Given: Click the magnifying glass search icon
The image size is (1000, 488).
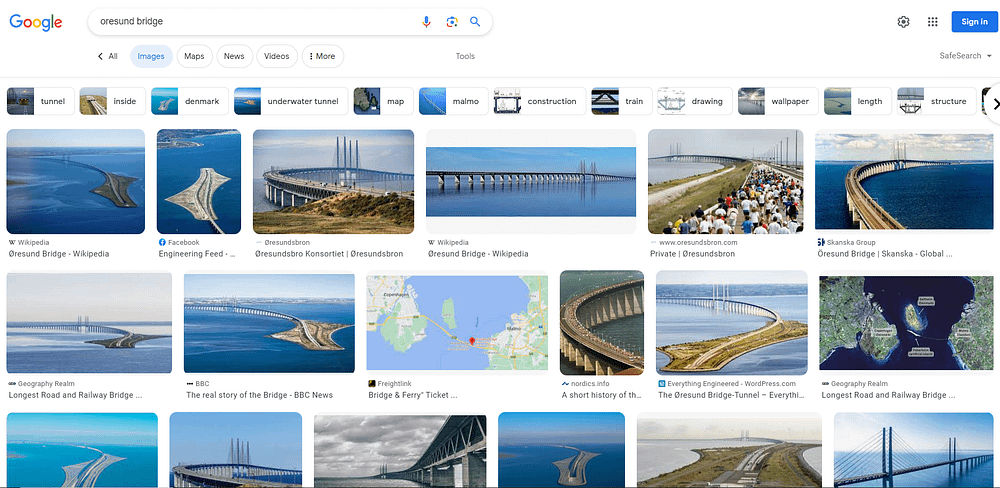Looking at the screenshot, I should coord(475,22).
